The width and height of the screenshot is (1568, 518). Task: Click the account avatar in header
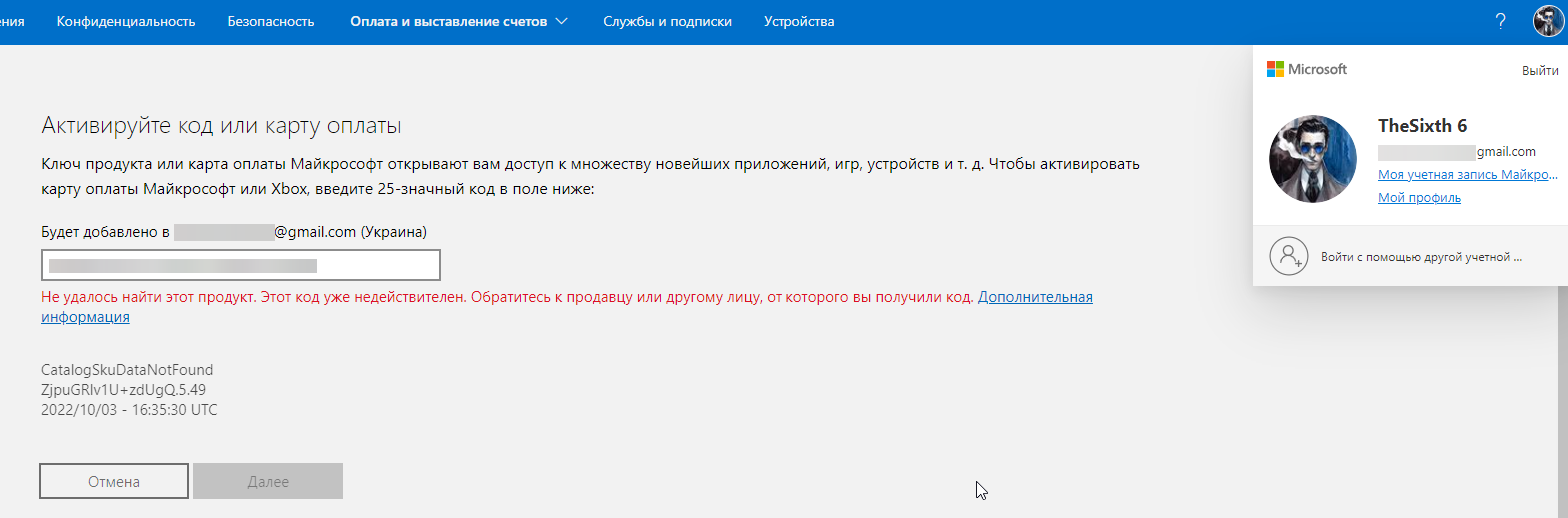[x=1548, y=21]
